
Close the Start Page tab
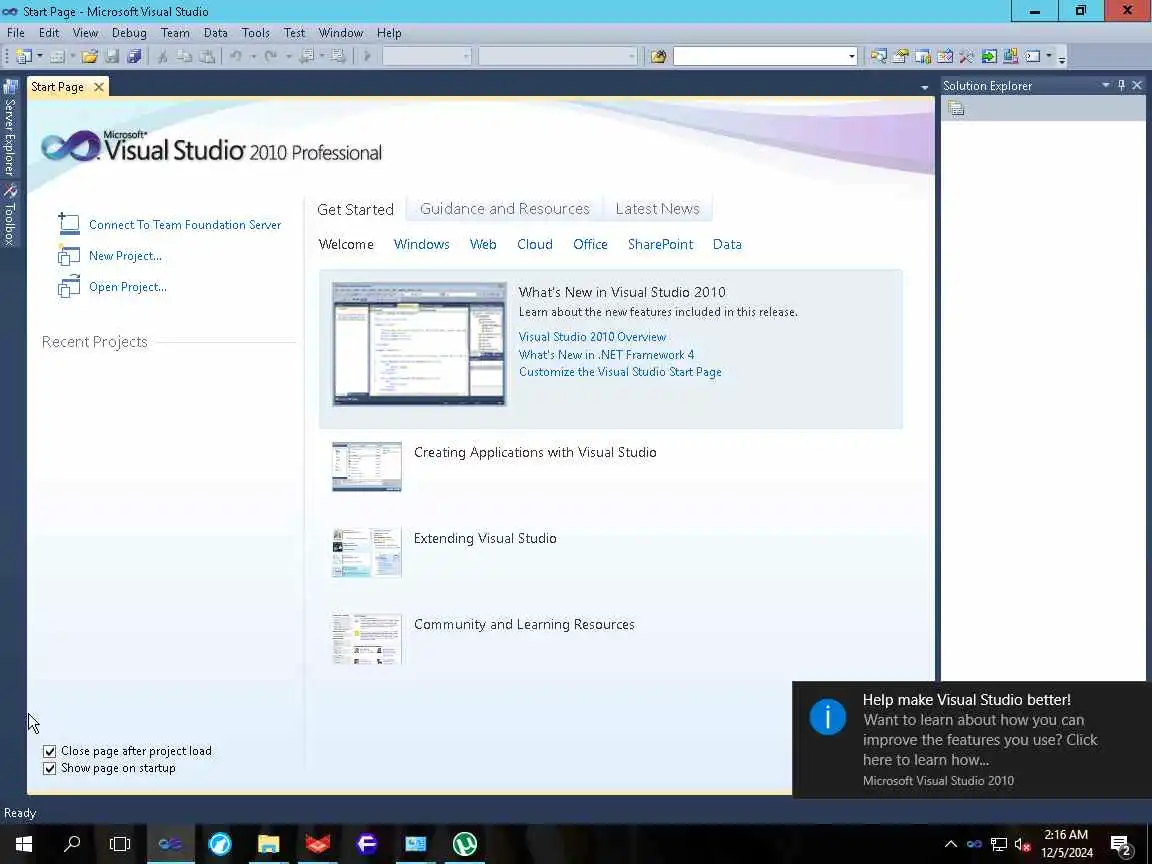(x=98, y=87)
